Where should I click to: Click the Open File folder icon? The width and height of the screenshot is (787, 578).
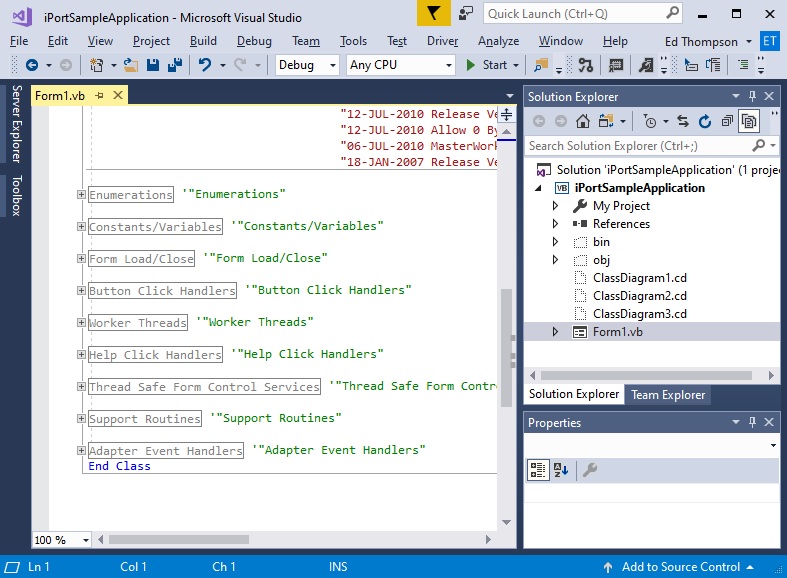click(130, 65)
